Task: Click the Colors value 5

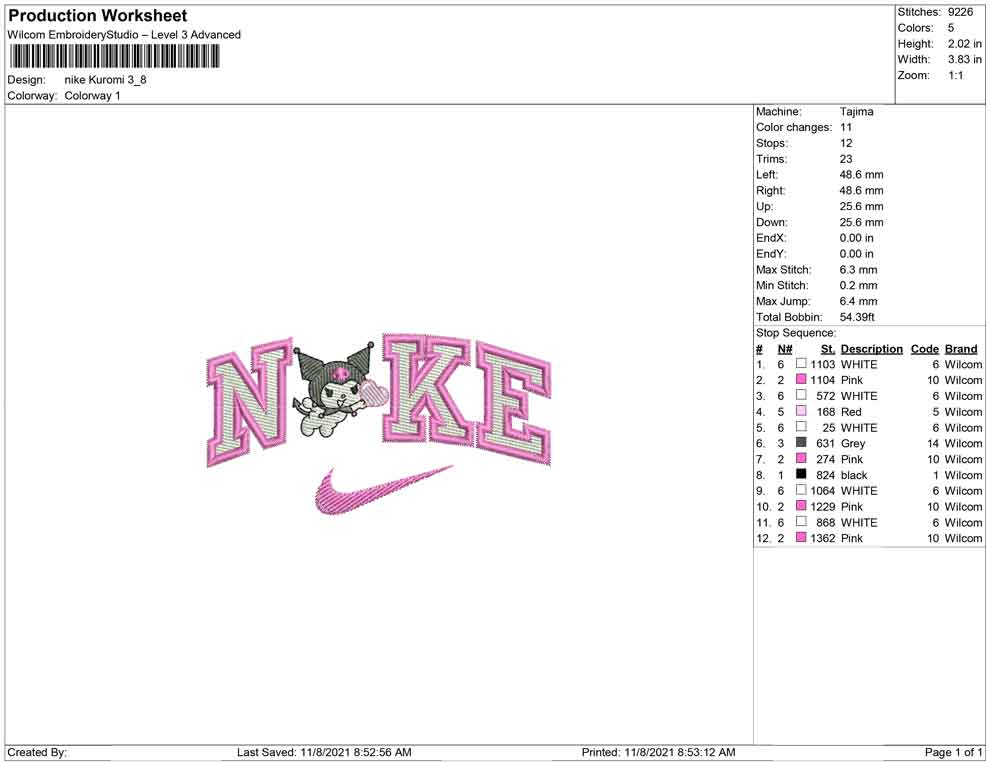Action: pyautogui.click(x=951, y=28)
